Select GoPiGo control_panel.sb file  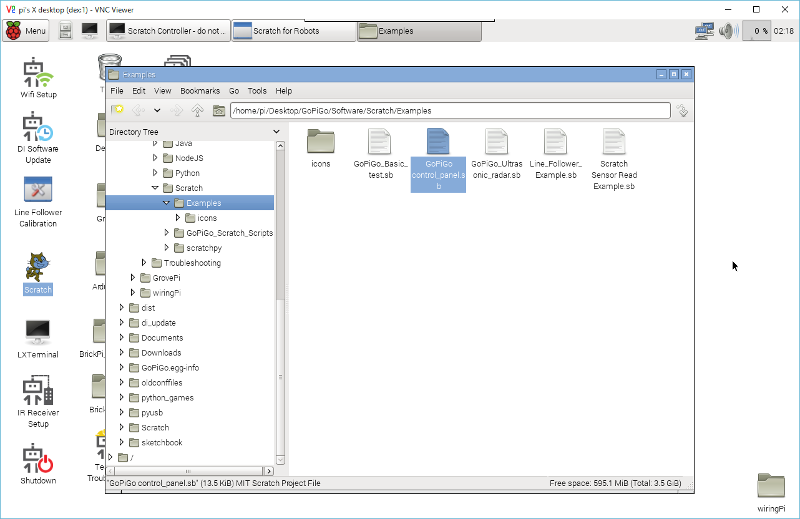tap(438, 159)
